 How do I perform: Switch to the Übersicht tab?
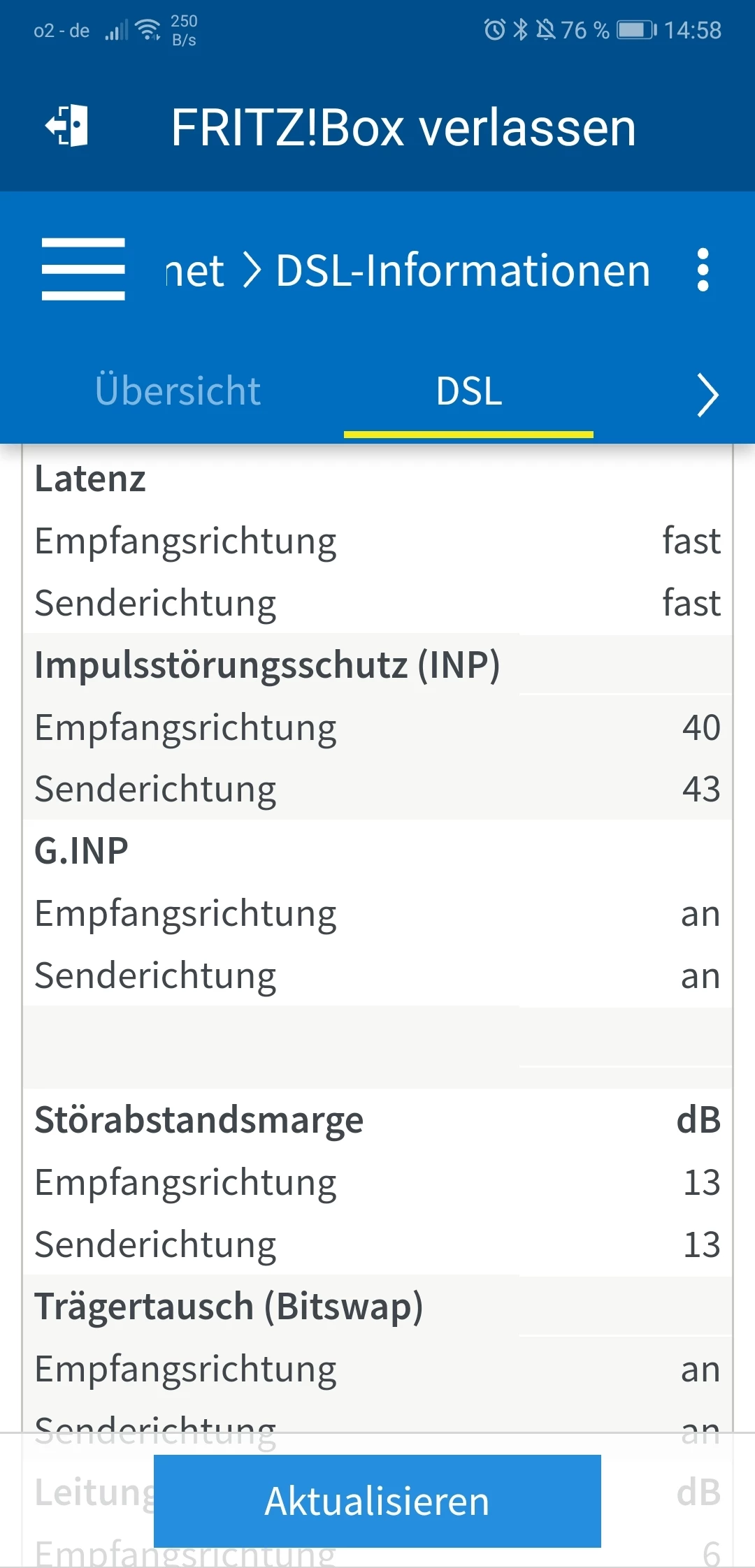tap(178, 391)
